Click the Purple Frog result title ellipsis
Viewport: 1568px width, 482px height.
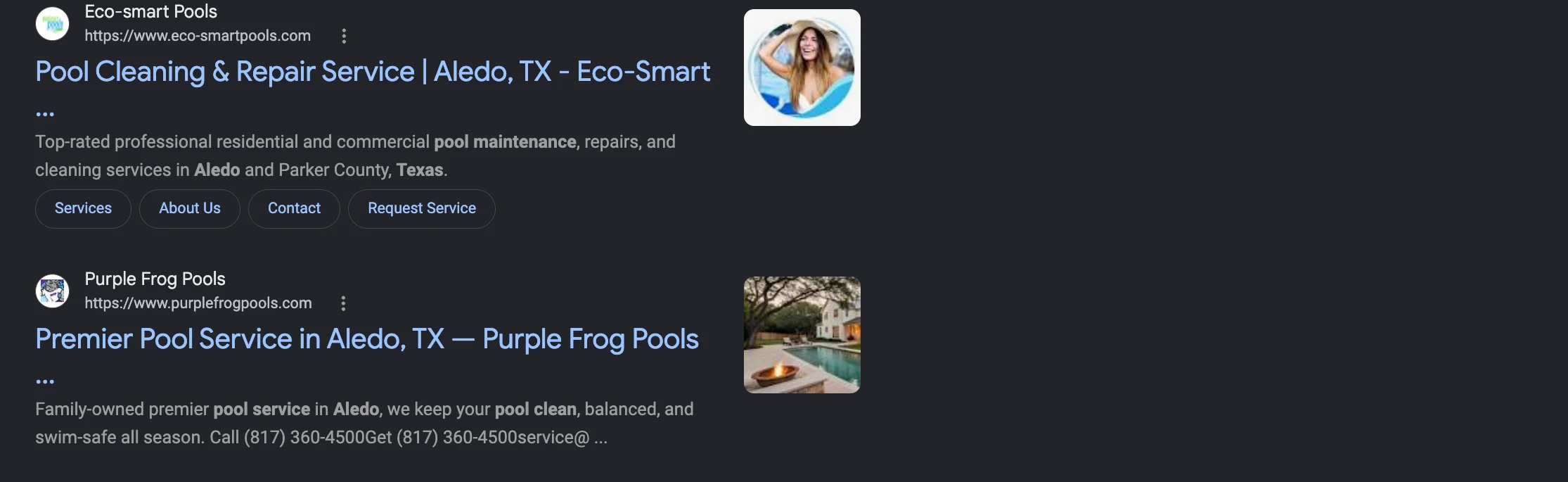point(45,381)
